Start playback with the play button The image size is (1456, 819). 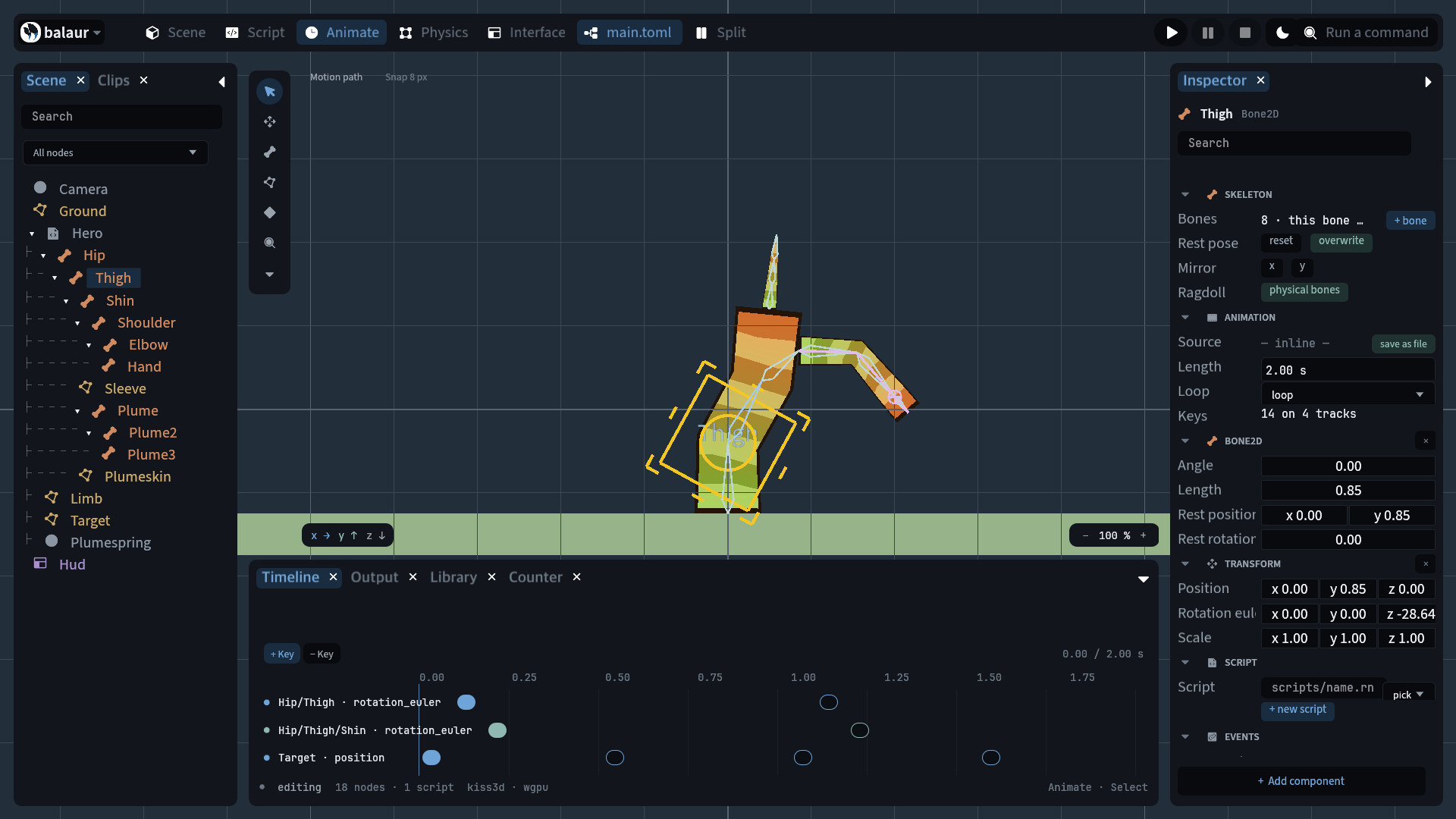point(1172,33)
